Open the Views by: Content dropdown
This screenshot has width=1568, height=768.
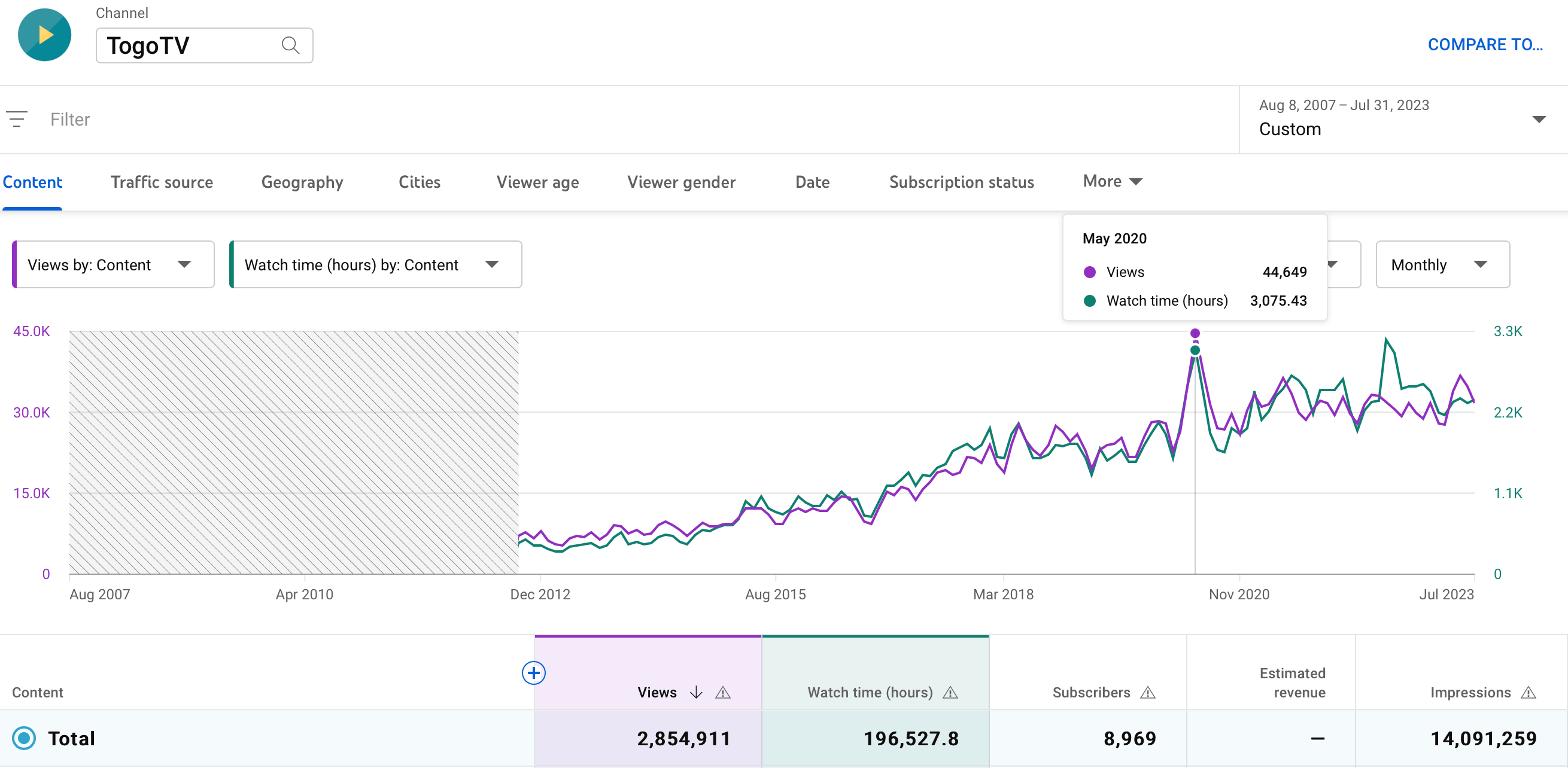pyautogui.click(x=113, y=265)
